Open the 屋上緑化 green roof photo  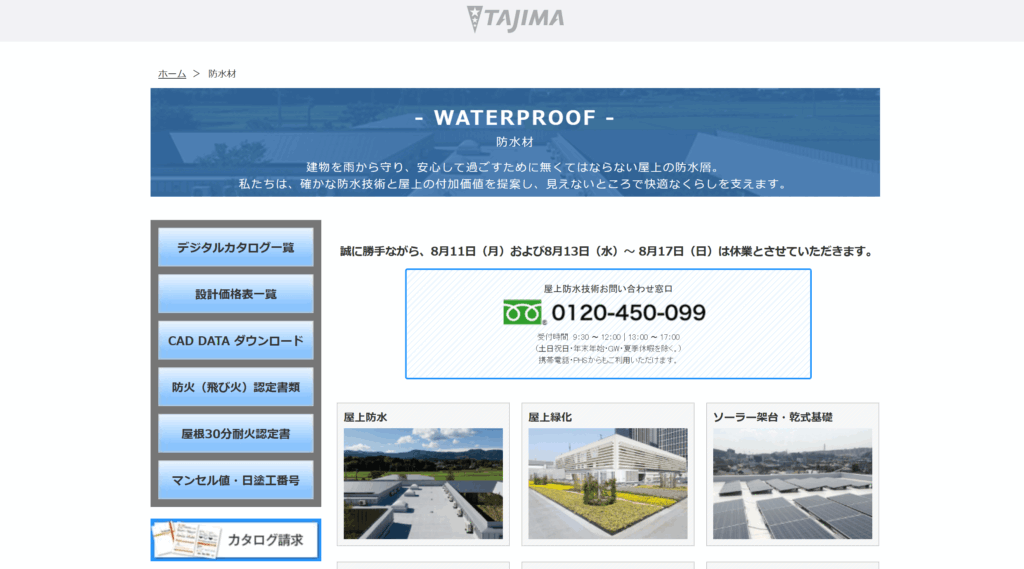click(608, 484)
